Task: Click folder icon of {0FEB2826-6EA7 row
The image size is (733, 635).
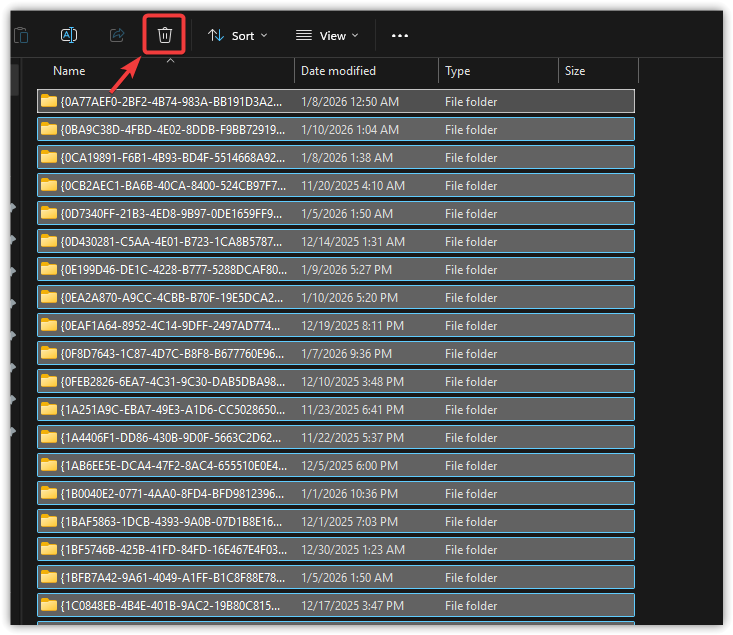Action: [49, 381]
